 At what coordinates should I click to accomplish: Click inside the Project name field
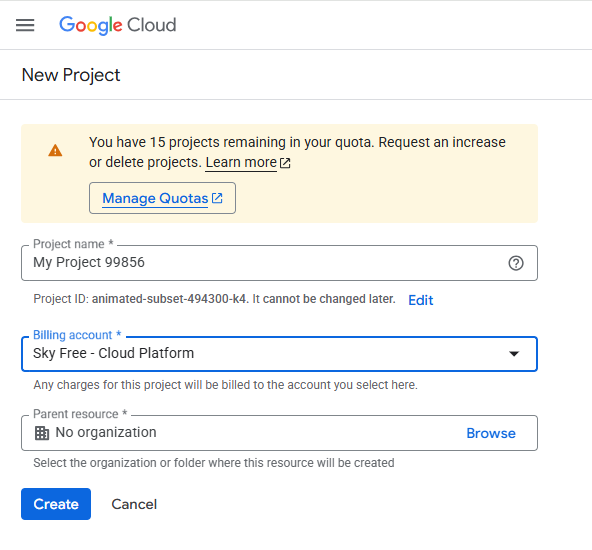point(279,263)
